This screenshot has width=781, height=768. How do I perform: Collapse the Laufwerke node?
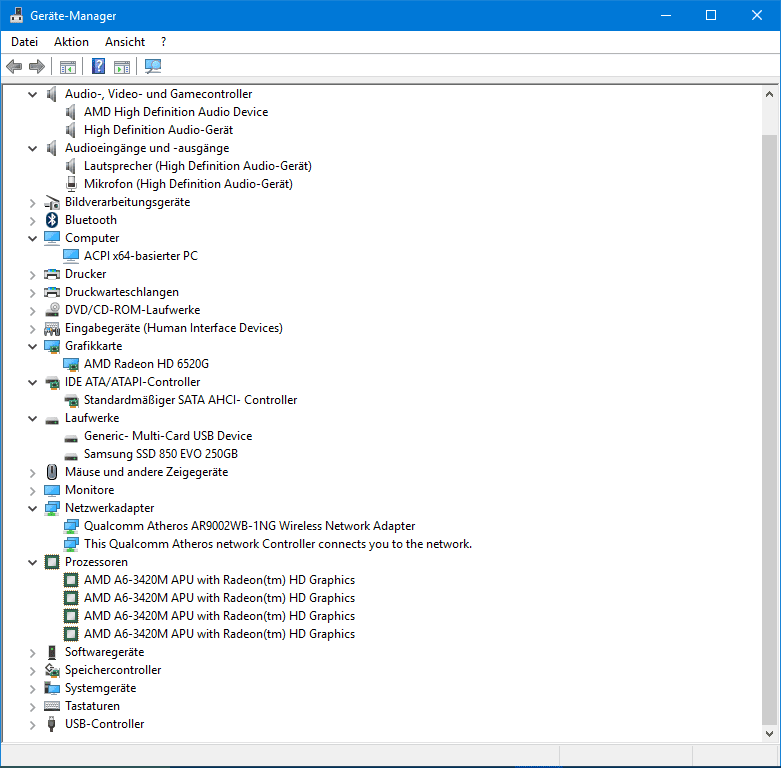(x=32, y=418)
